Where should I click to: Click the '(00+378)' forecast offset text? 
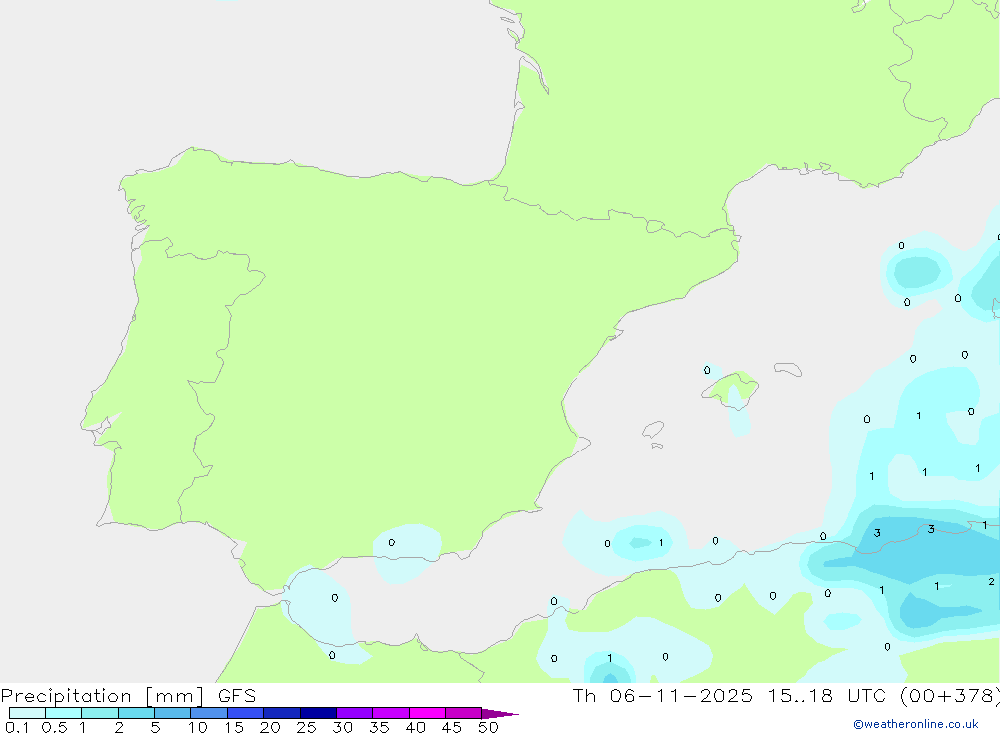tap(950, 695)
